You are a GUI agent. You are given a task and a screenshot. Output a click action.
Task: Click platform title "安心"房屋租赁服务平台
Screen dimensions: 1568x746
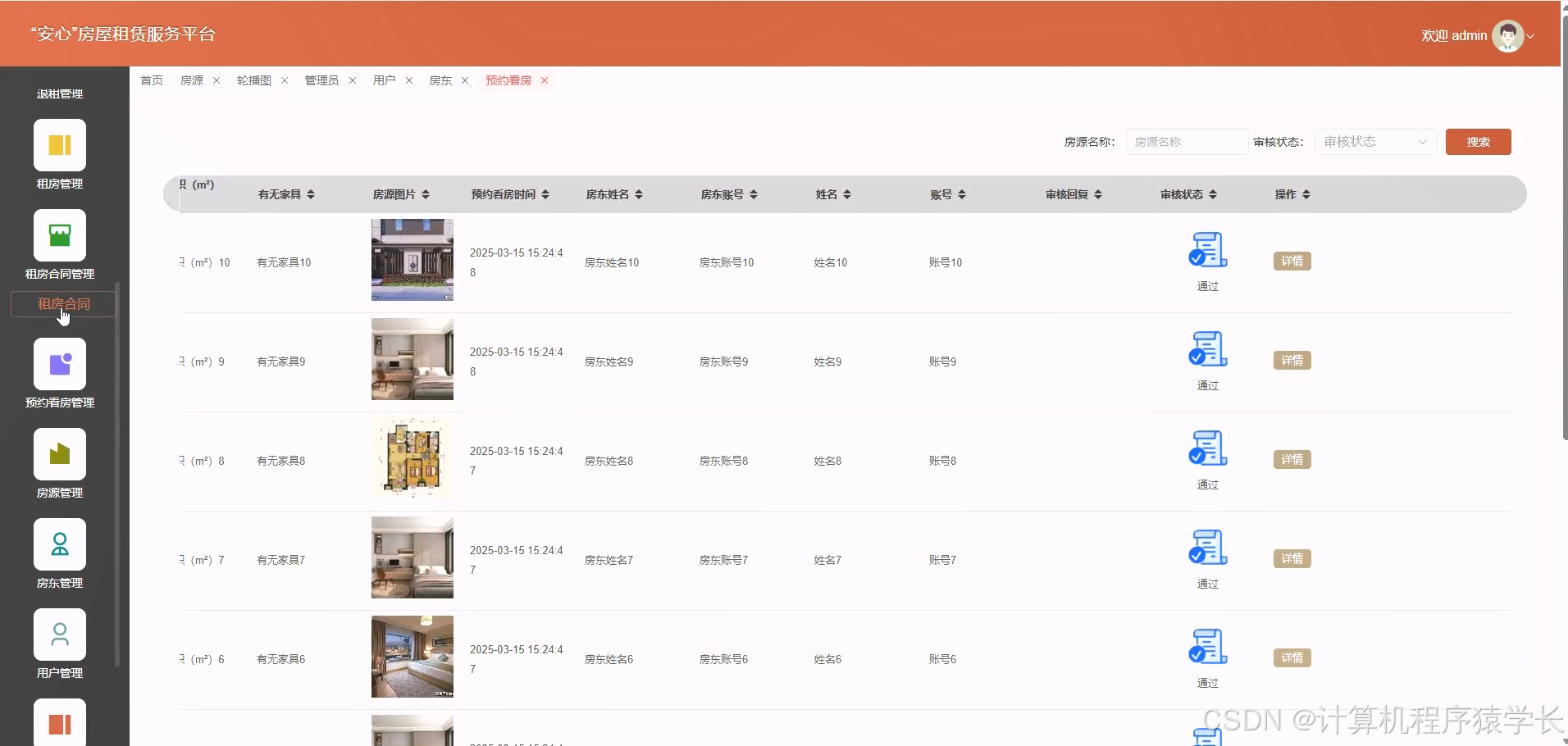[x=123, y=34]
